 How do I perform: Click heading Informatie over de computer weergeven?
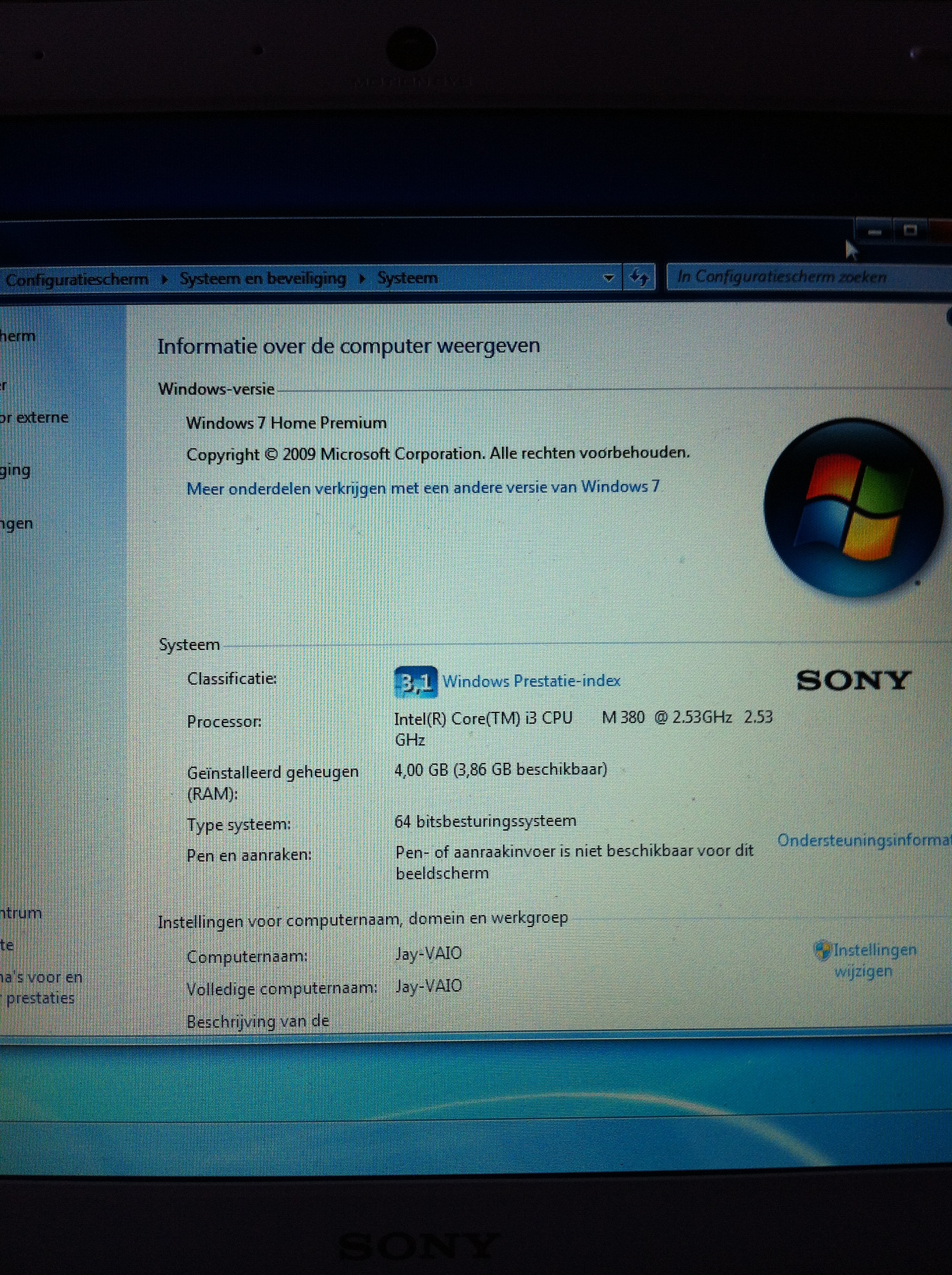click(x=349, y=346)
